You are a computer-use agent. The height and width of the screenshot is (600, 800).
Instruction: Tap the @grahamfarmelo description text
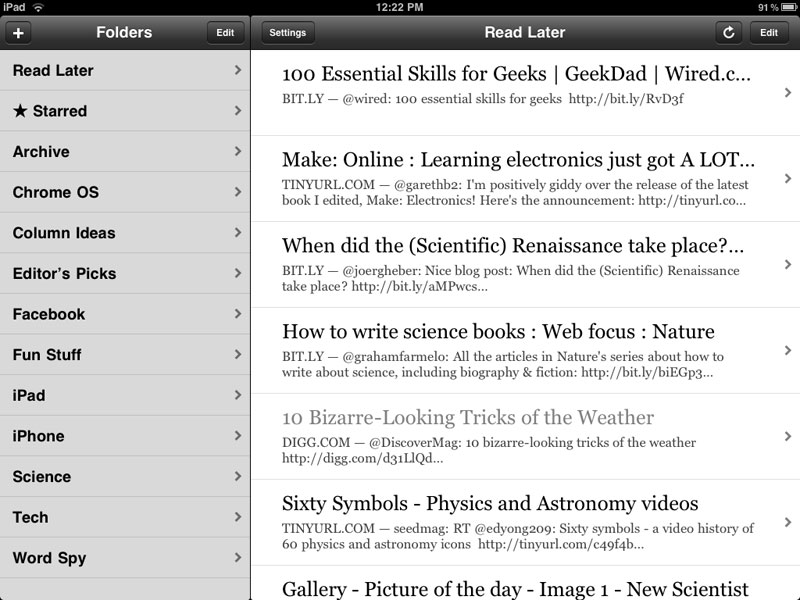click(503, 364)
